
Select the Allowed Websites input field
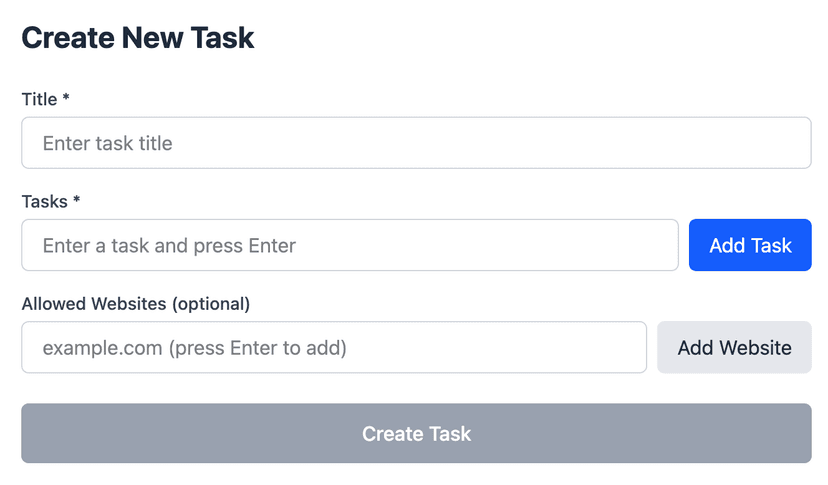pos(333,347)
